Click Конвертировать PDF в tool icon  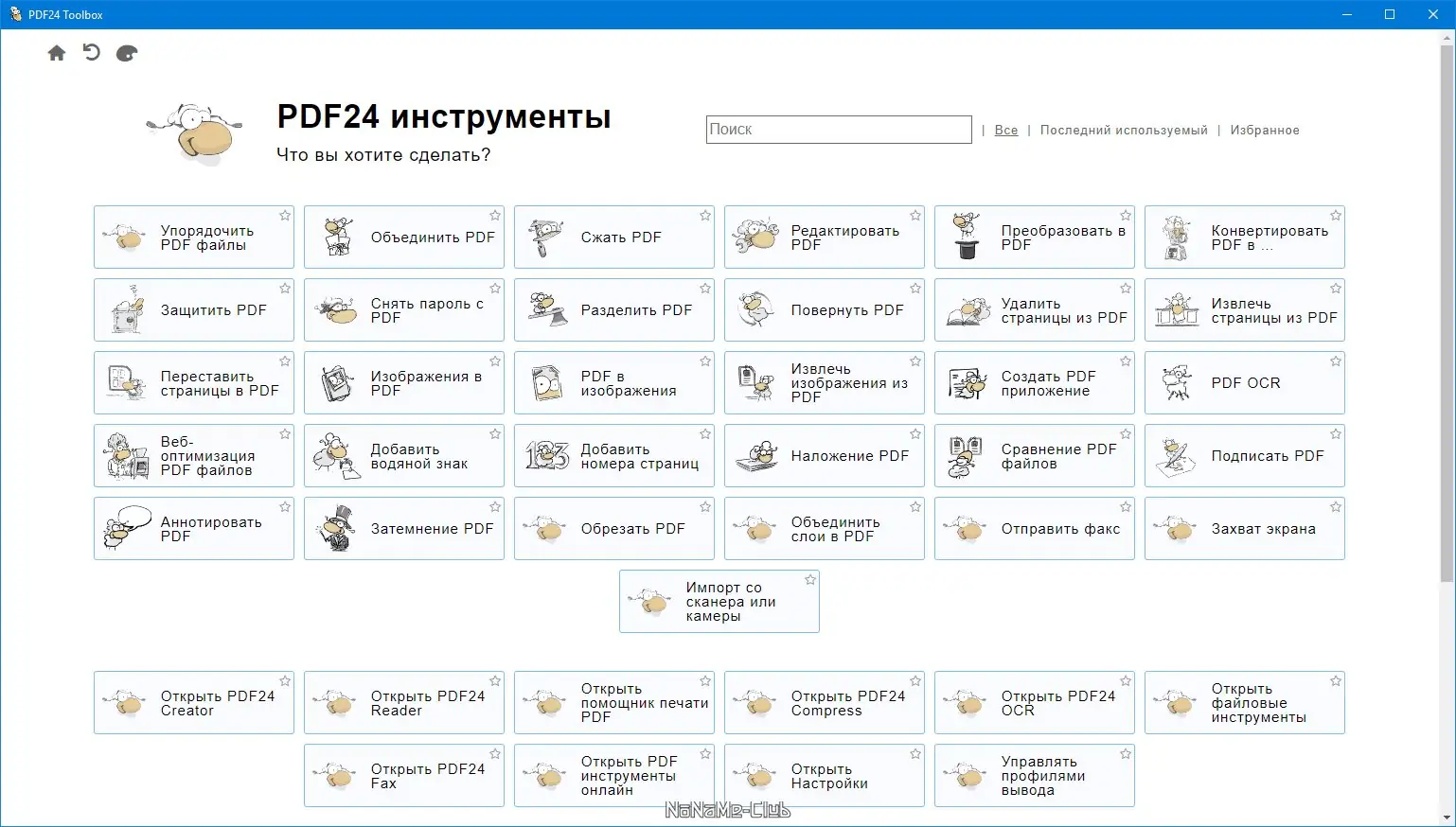[1177, 238]
